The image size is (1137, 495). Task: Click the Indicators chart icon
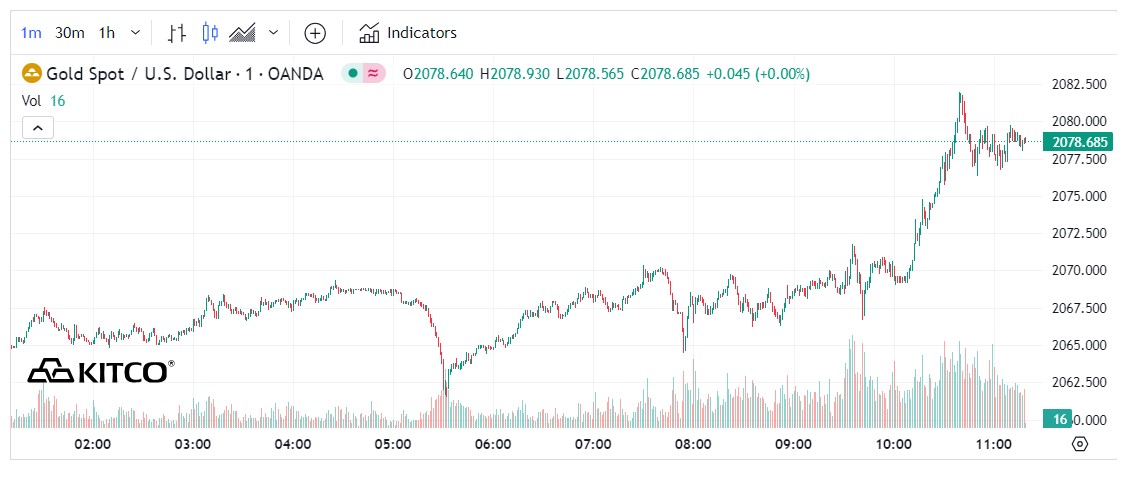tap(369, 33)
